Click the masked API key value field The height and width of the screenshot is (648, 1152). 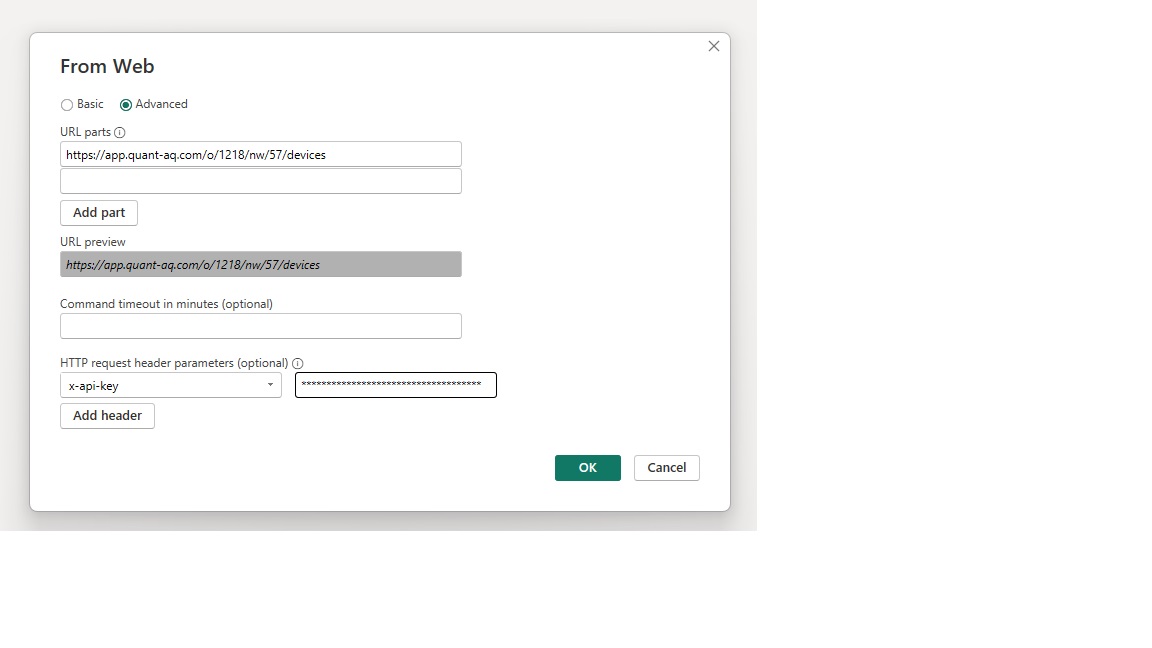coord(395,386)
